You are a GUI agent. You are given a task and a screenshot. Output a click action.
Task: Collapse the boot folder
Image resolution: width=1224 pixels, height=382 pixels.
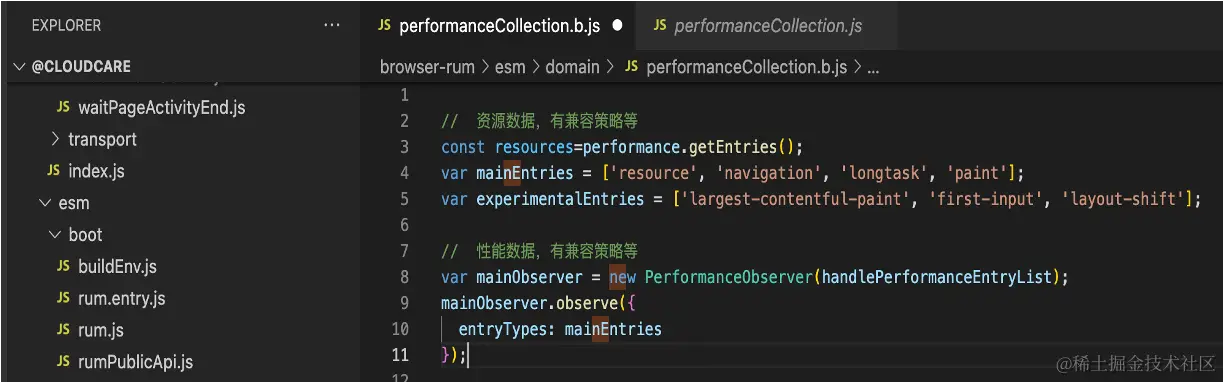(55, 235)
